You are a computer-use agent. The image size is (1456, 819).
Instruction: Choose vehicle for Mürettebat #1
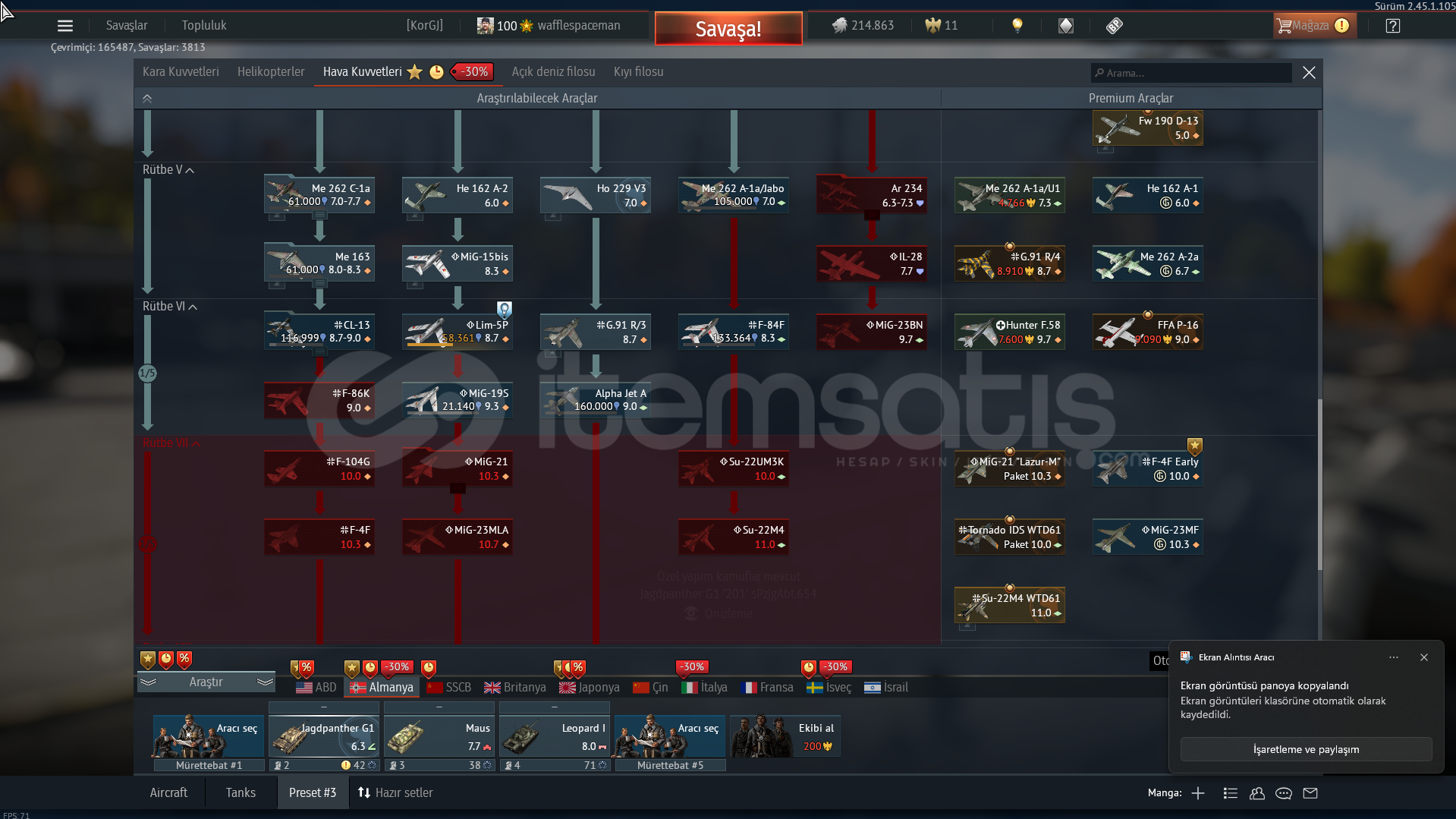(x=209, y=736)
